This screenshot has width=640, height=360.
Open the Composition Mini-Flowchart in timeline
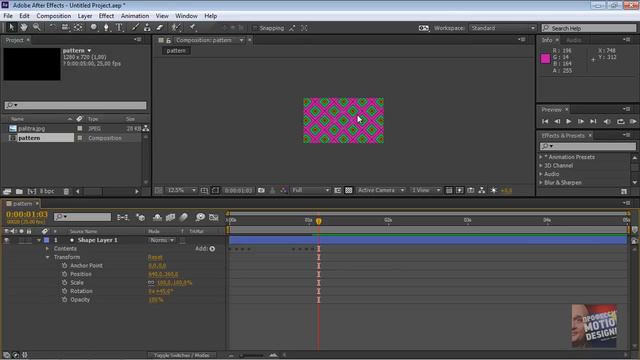122,218
